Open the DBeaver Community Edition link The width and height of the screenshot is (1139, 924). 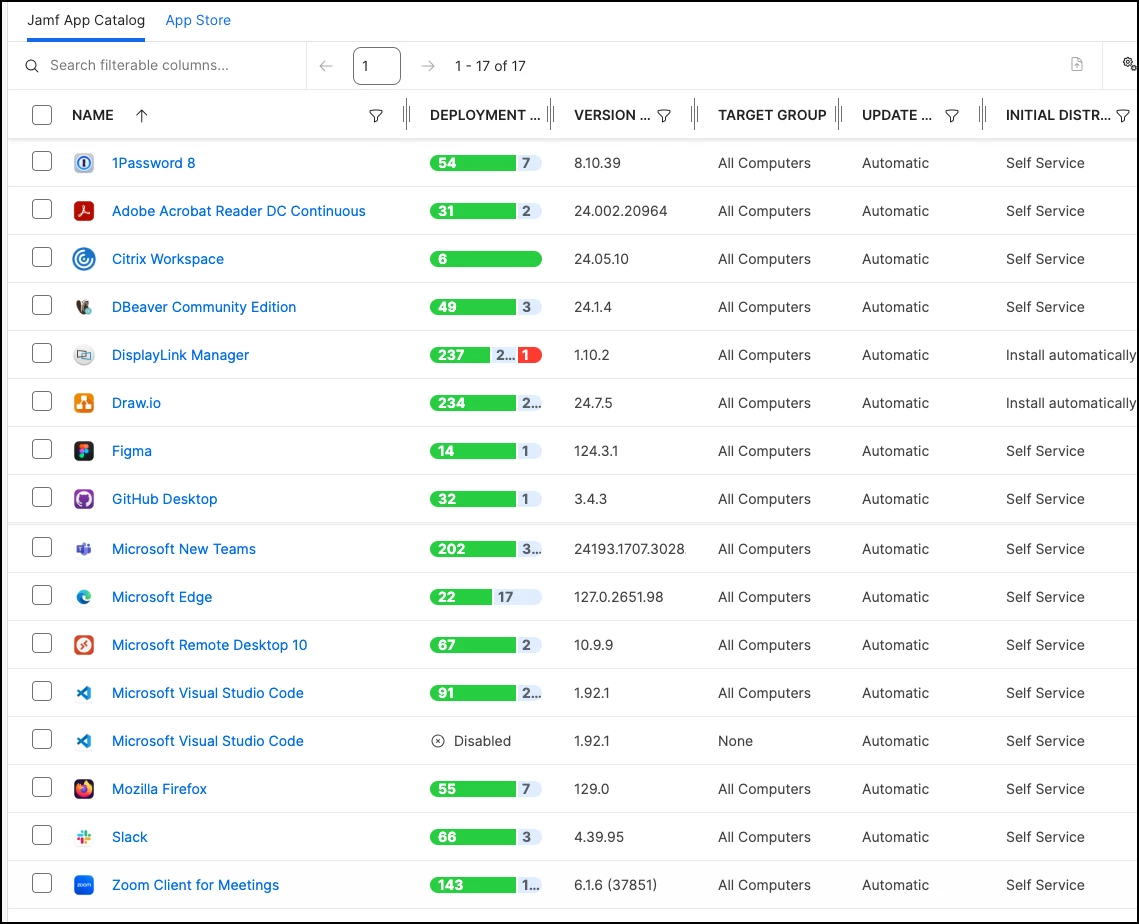click(203, 307)
